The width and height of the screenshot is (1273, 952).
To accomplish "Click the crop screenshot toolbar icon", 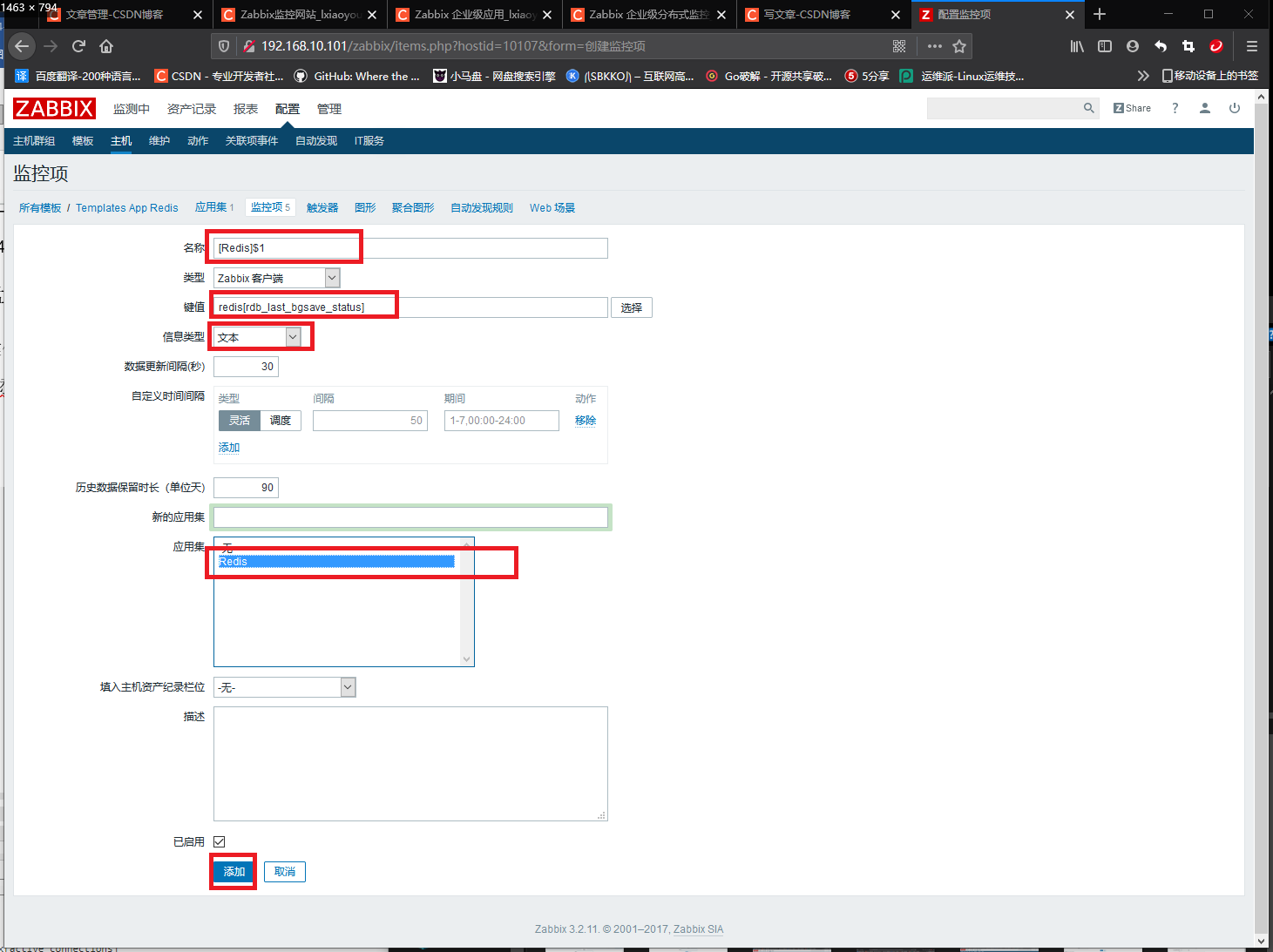I will point(1188,46).
